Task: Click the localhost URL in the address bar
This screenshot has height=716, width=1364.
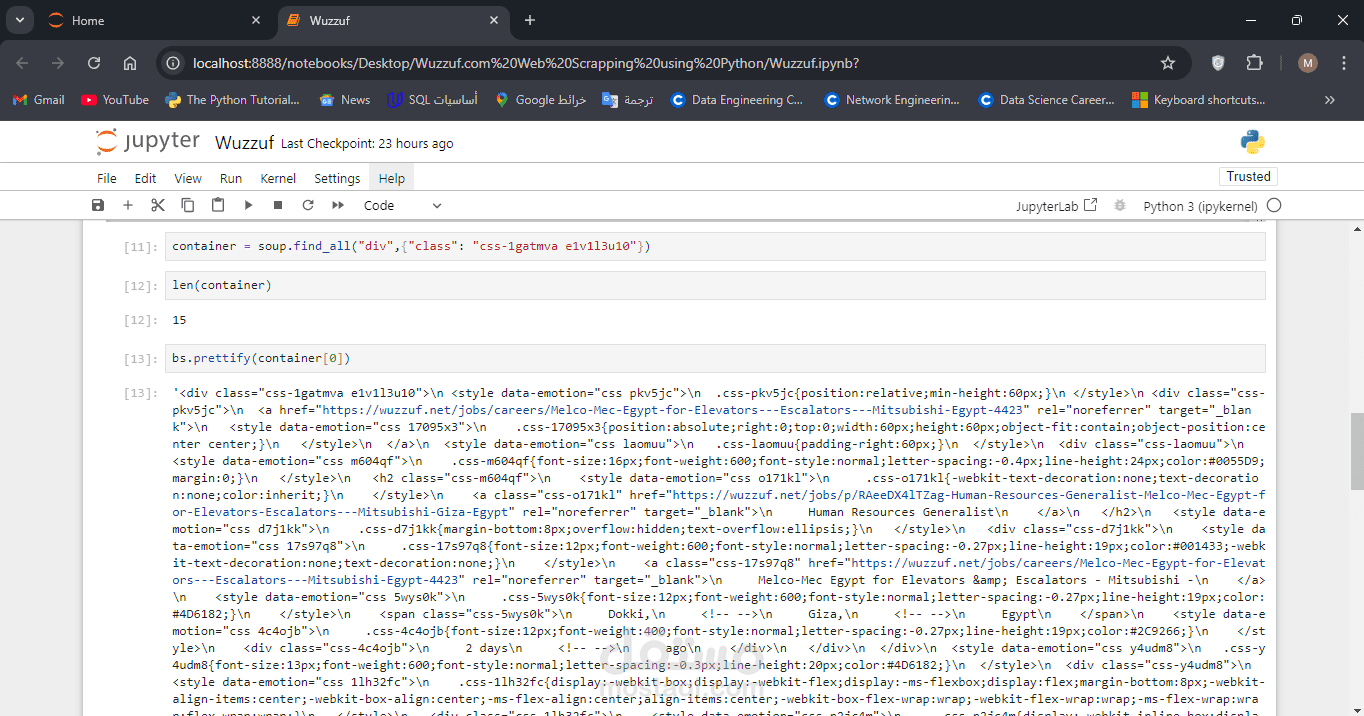Action: pos(526,63)
